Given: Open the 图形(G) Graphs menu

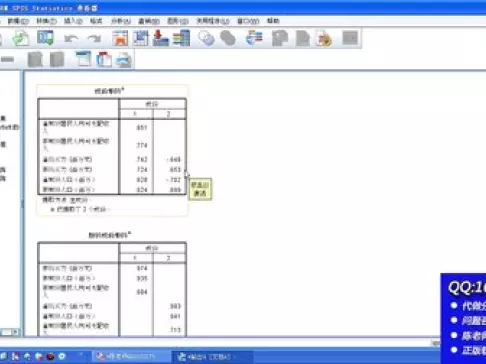Looking at the screenshot, I should (x=178, y=21).
